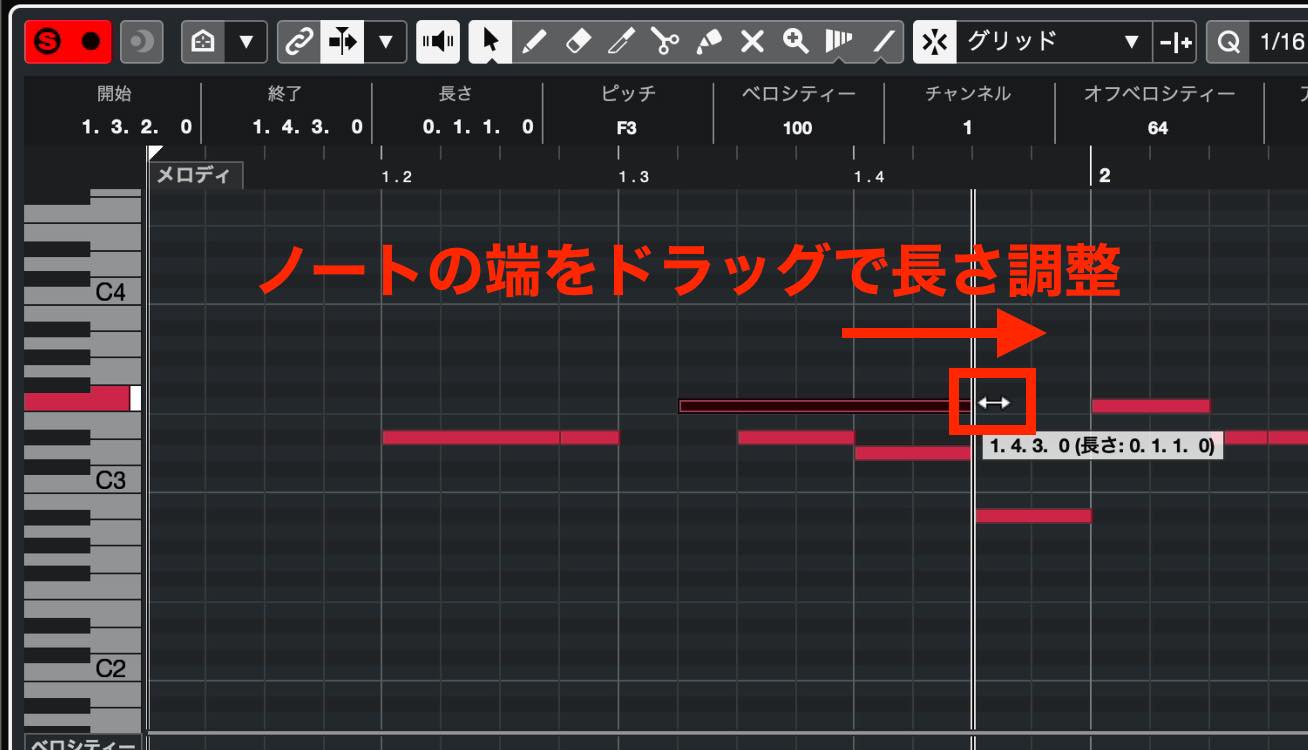The height and width of the screenshot is (750, 1308).
Task: Edit the チャンネル value 1
Action: tap(967, 128)
